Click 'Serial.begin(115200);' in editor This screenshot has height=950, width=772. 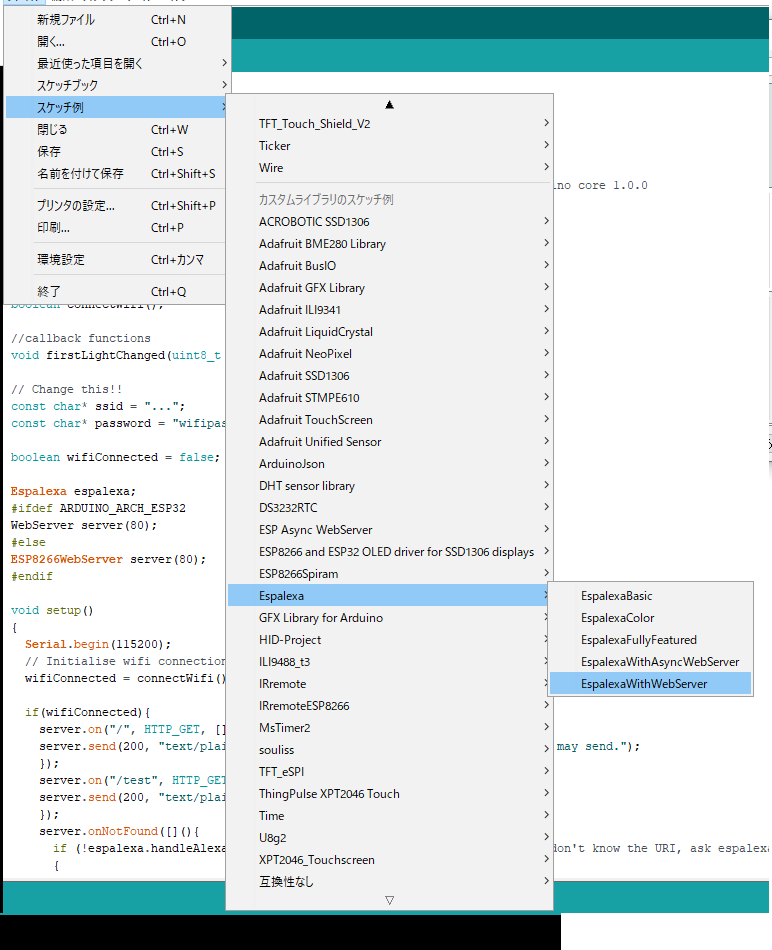pos(98,644)
